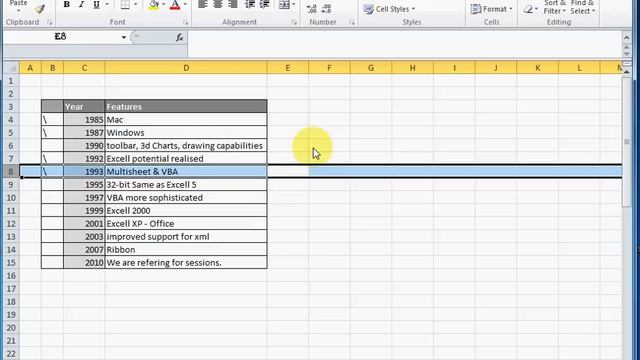Image resolution: width=640 pixels, height=360 pixels.
Task: Click the Clear eraser icon
Action: (x=528, y=9)
